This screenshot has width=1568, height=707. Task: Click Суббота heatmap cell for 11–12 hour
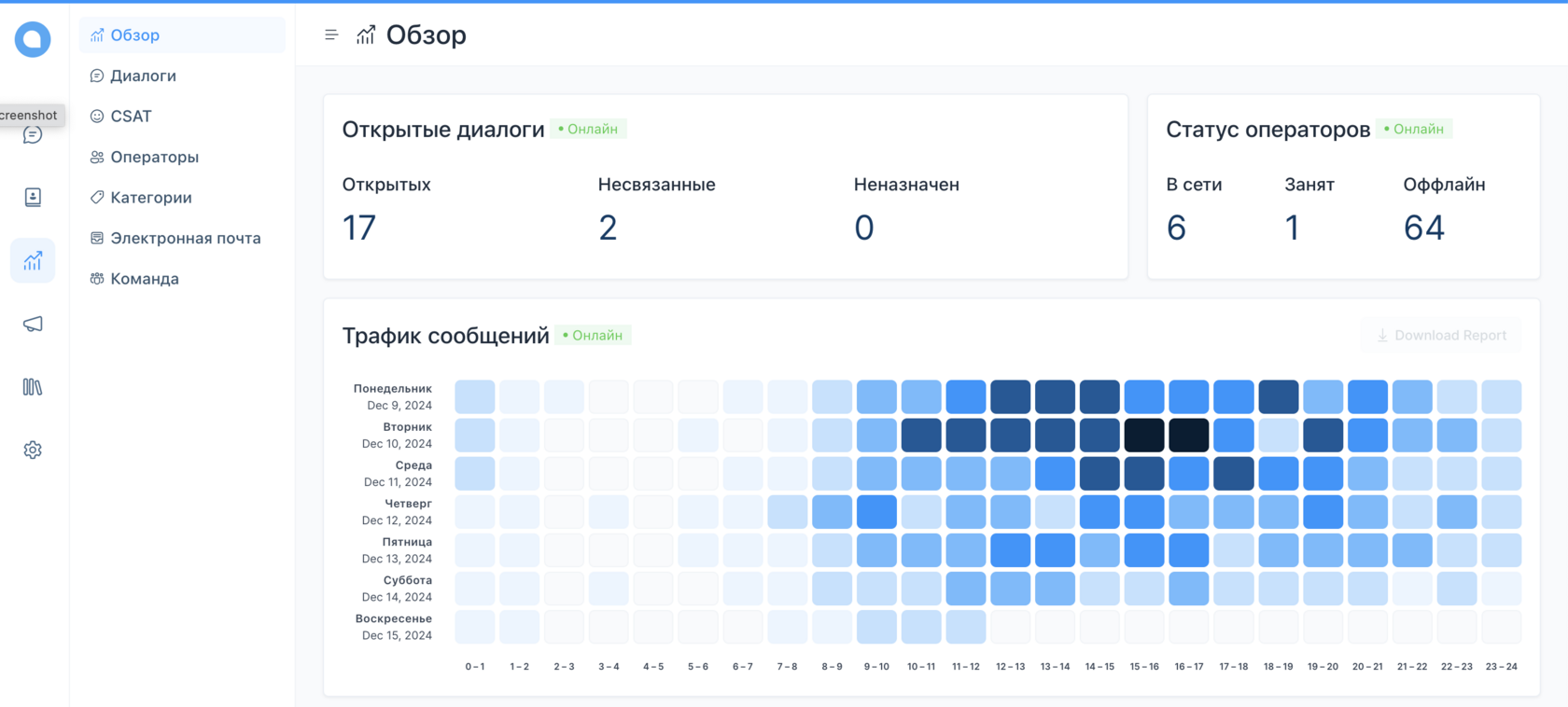(x=966, y=588)
